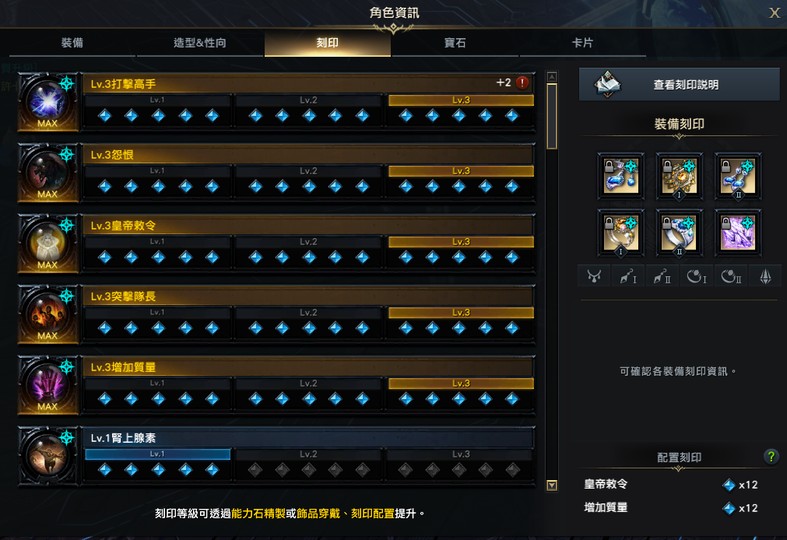Select the 怨恨 engraving icon
787x540 pixels.
[x=48, y=173]
